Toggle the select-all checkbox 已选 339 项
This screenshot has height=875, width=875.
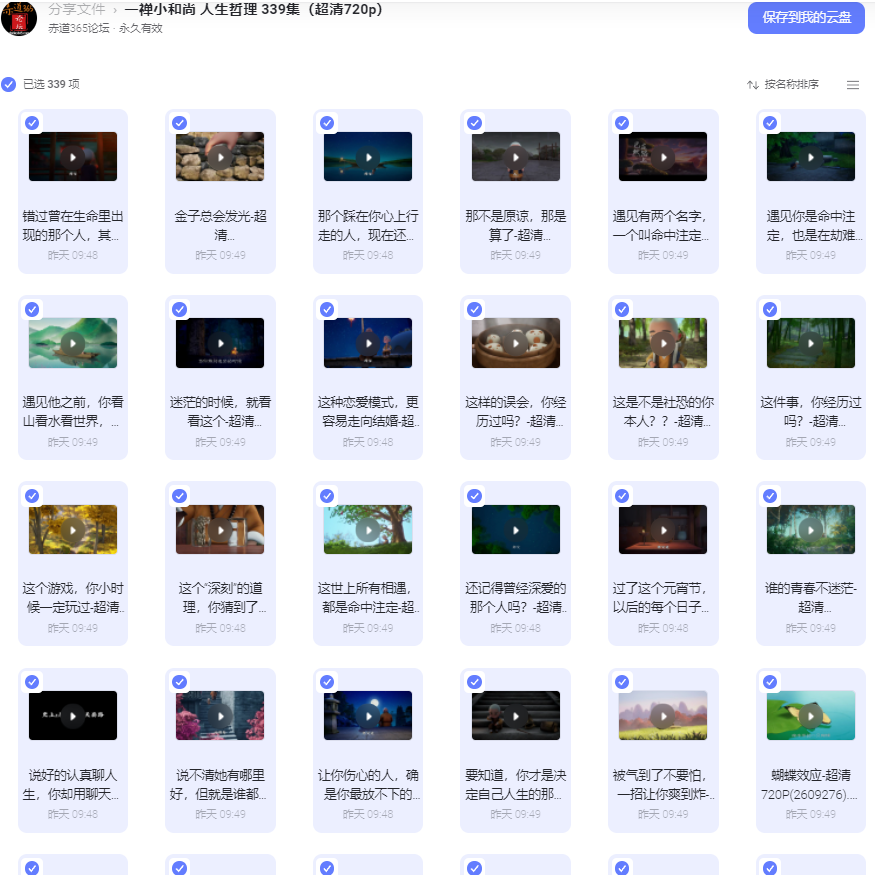click(x=8, y=84)
